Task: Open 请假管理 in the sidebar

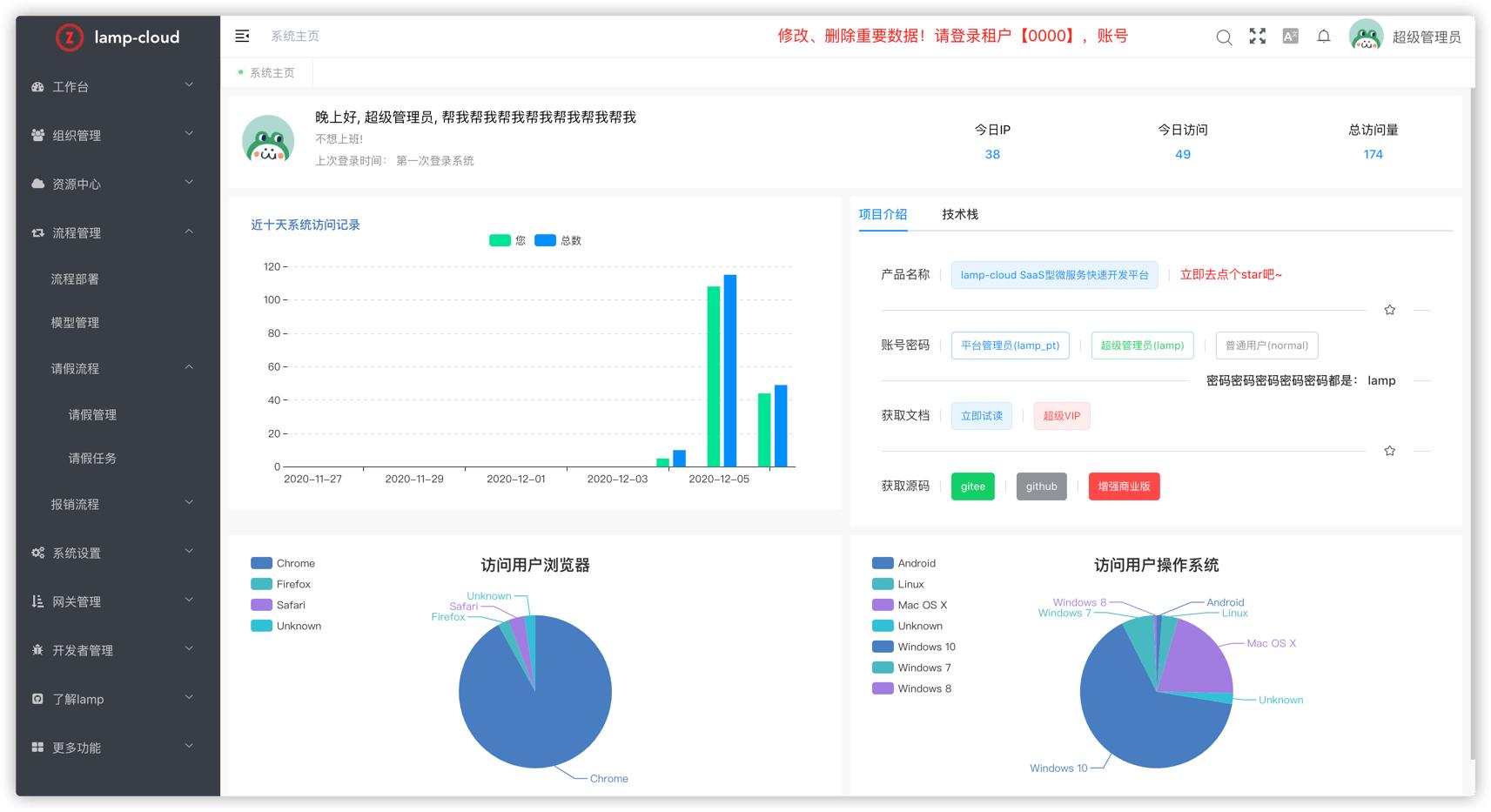Action: tap(92, 415)
